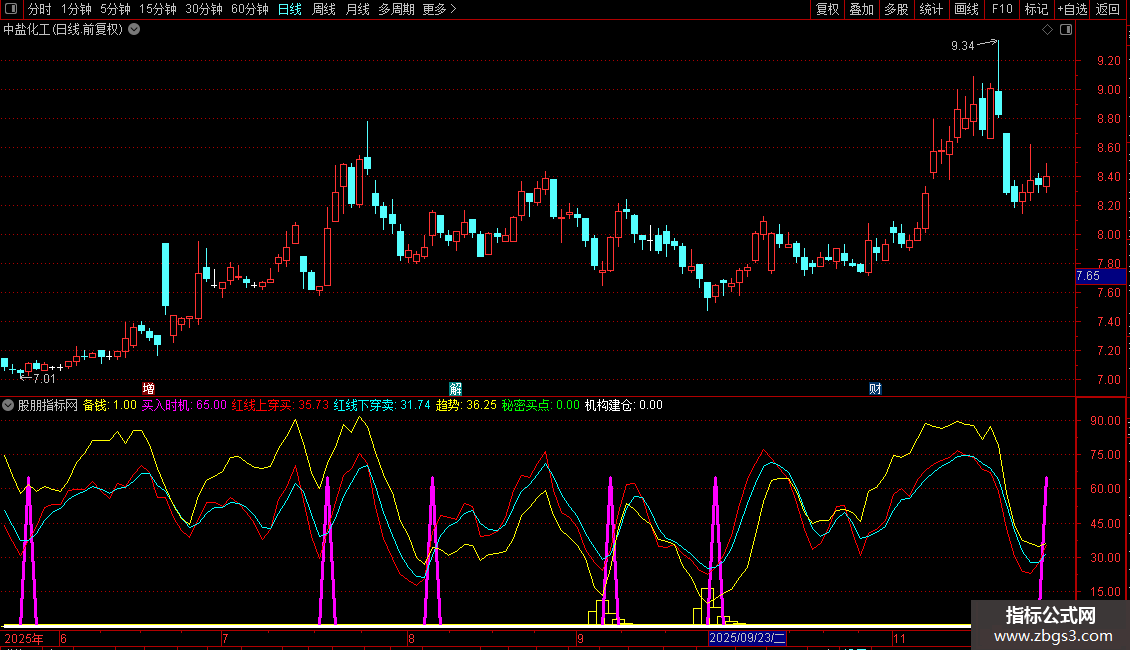Click the 标记 mark tool
The height and width of the screenshot is (650, 1130).
[x=1036, y=9]
